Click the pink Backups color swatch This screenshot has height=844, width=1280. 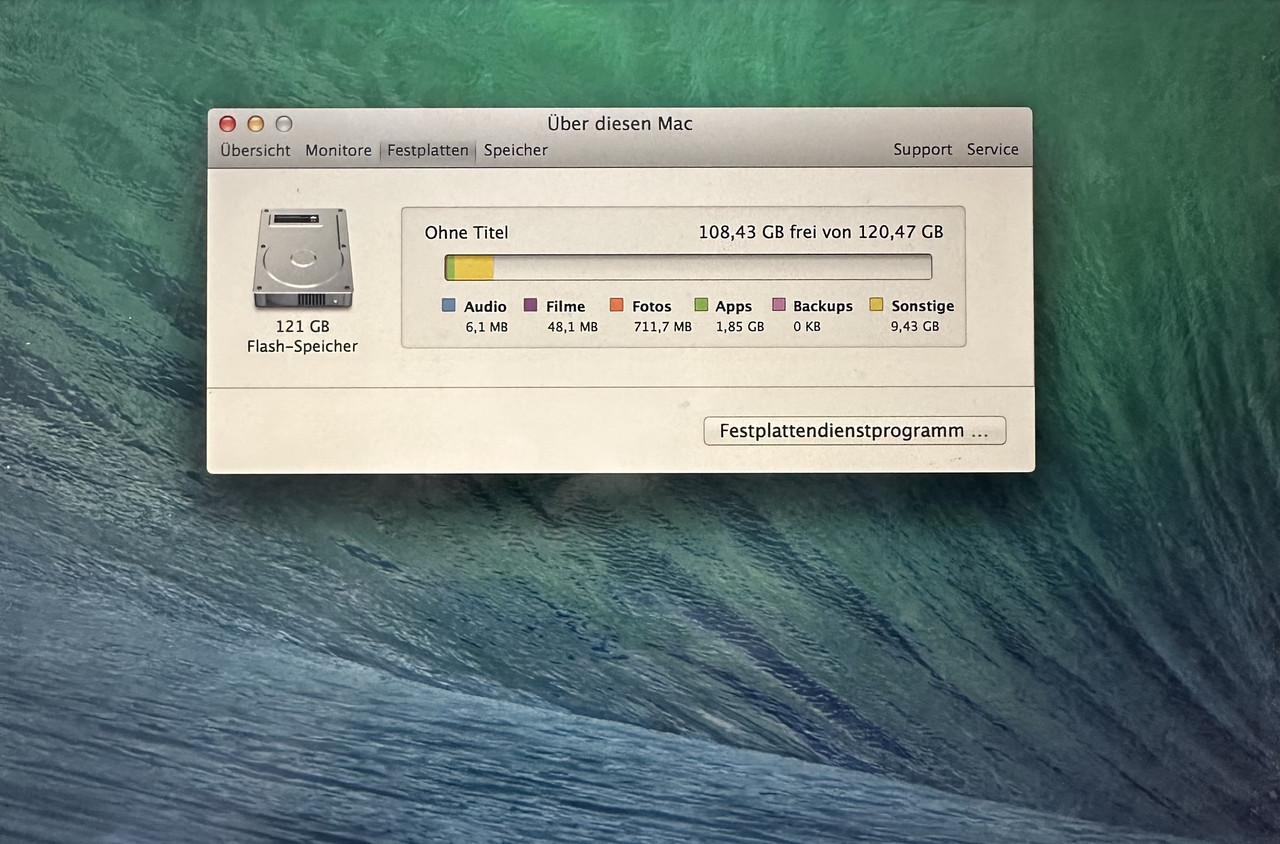(779, 305)
